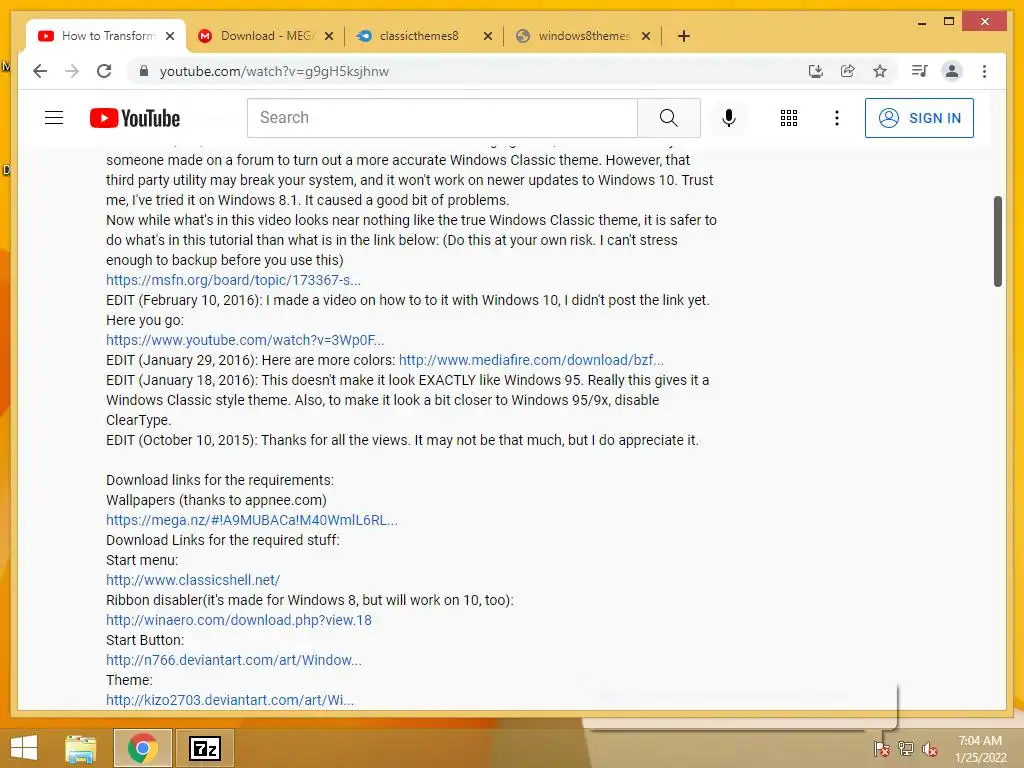Switch to the classicthemes8 tab
Image resolution: width=1024 pixels, height=768 pixels.
[x=419, y=36]
